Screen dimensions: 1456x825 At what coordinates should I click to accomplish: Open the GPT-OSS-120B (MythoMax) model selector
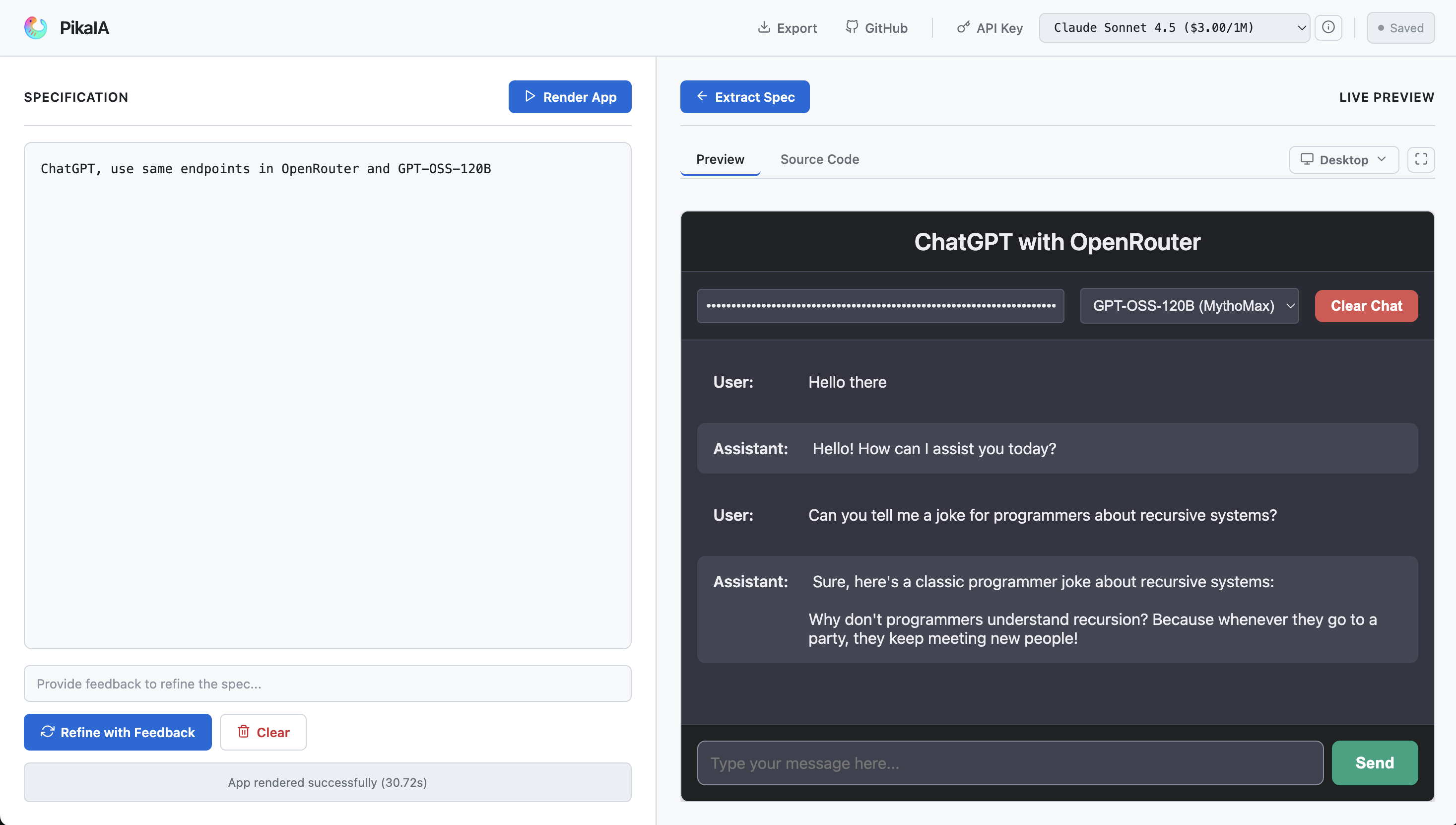pos(1189,306)
